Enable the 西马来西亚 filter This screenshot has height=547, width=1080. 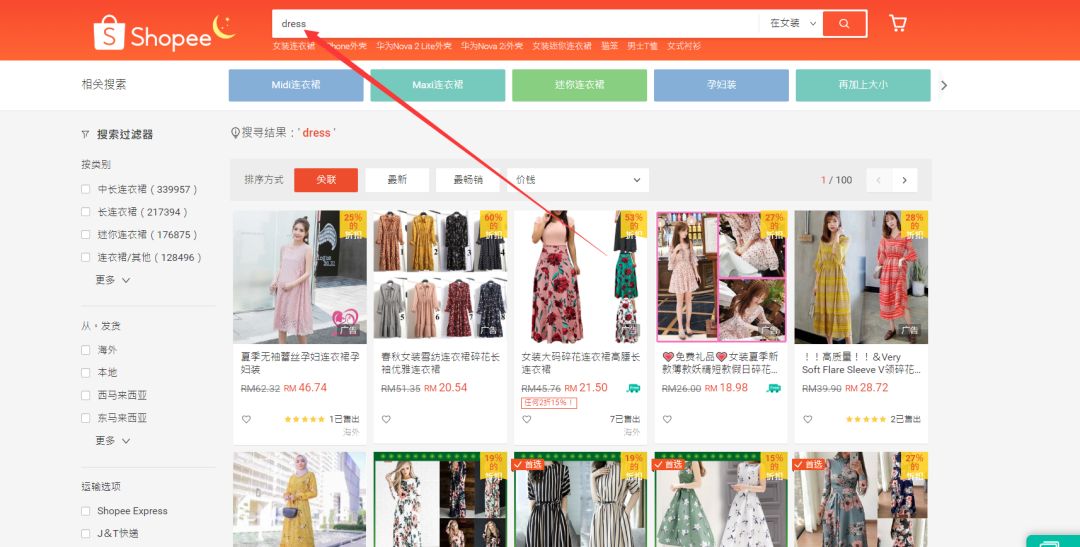click(85, 395)
